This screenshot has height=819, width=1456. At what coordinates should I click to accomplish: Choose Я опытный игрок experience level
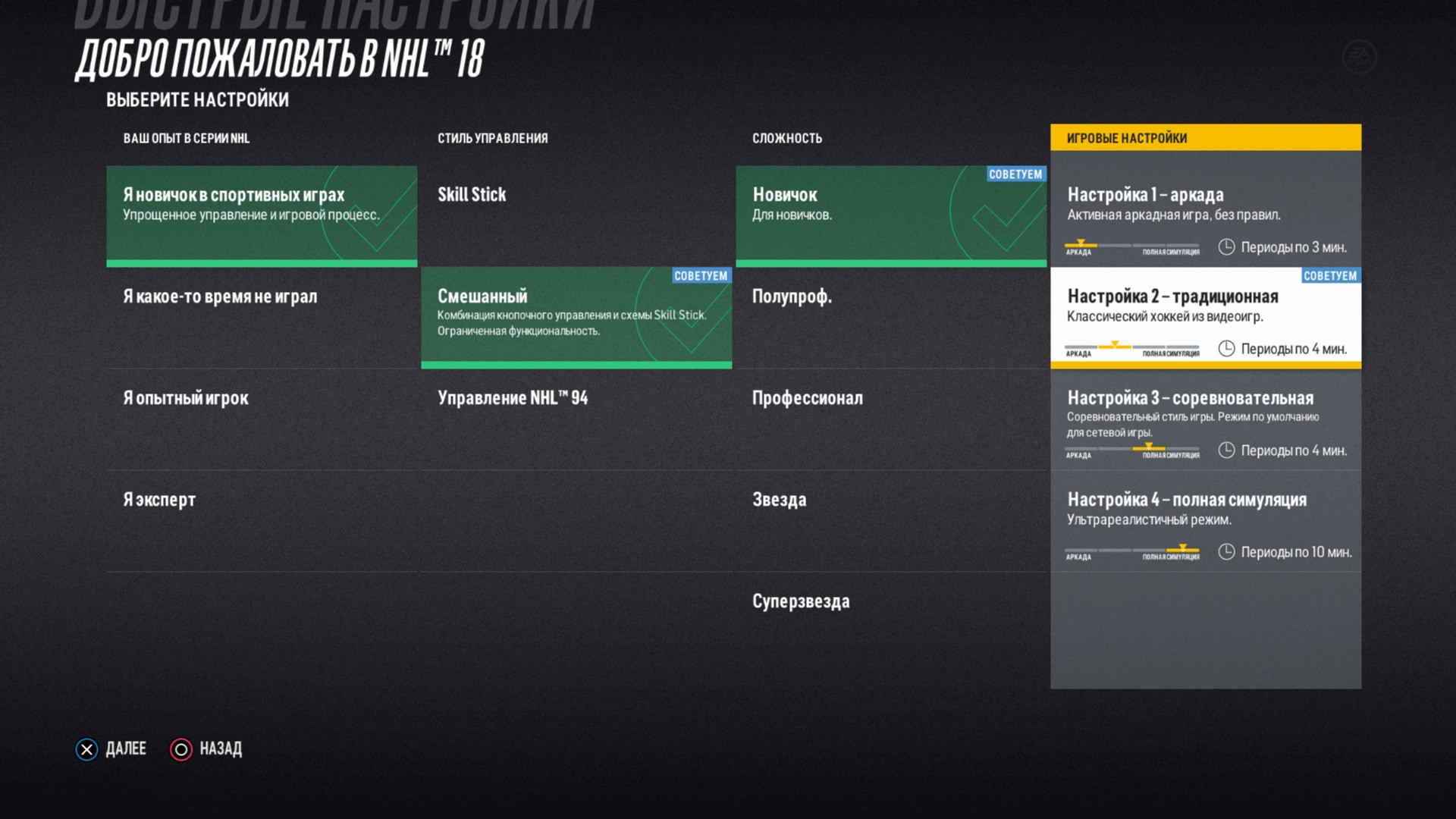(262, 419)
